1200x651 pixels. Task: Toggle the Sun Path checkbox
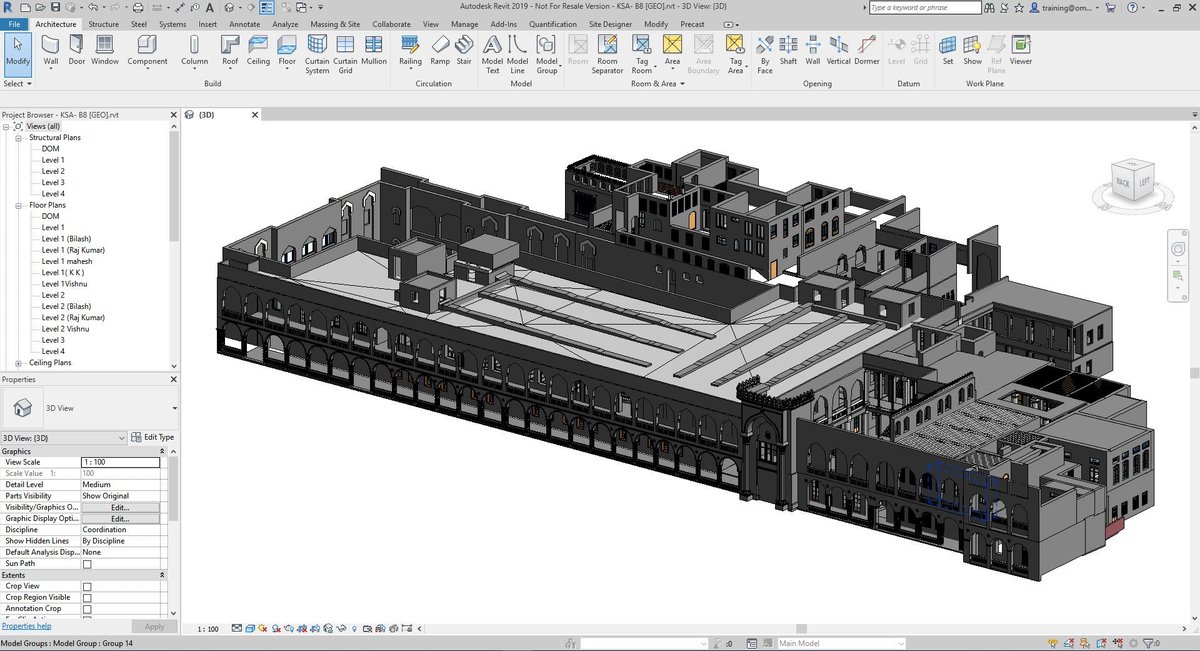click(87, 564)
